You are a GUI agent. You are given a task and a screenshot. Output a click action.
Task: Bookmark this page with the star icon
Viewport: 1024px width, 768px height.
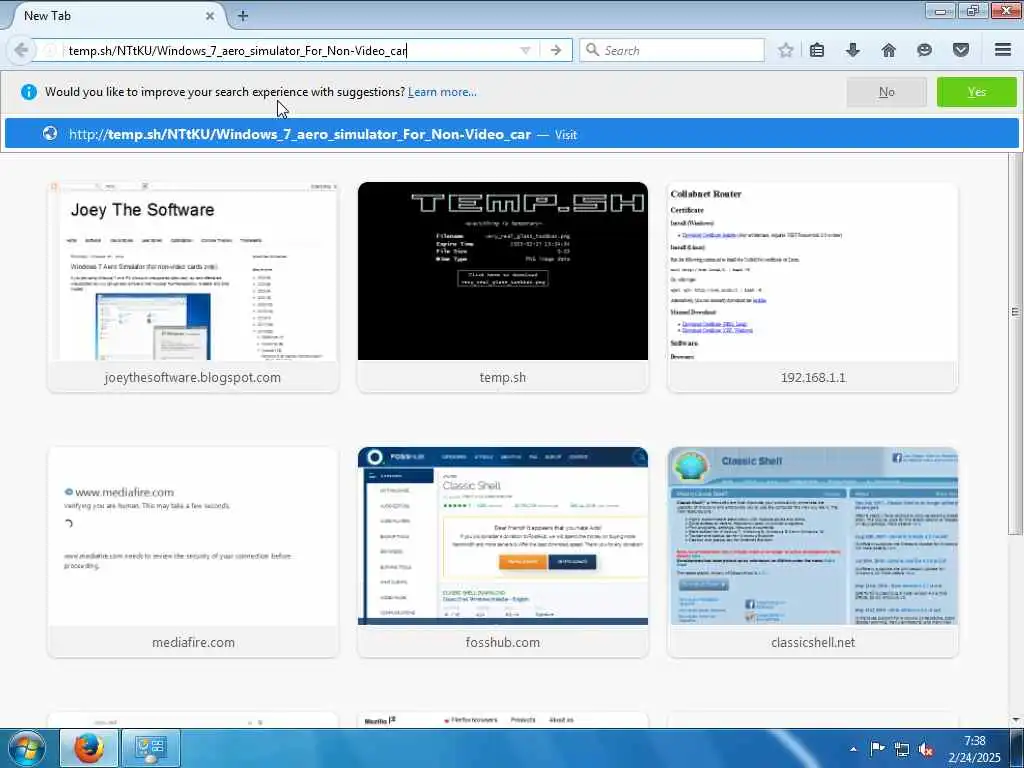(786, 50)
